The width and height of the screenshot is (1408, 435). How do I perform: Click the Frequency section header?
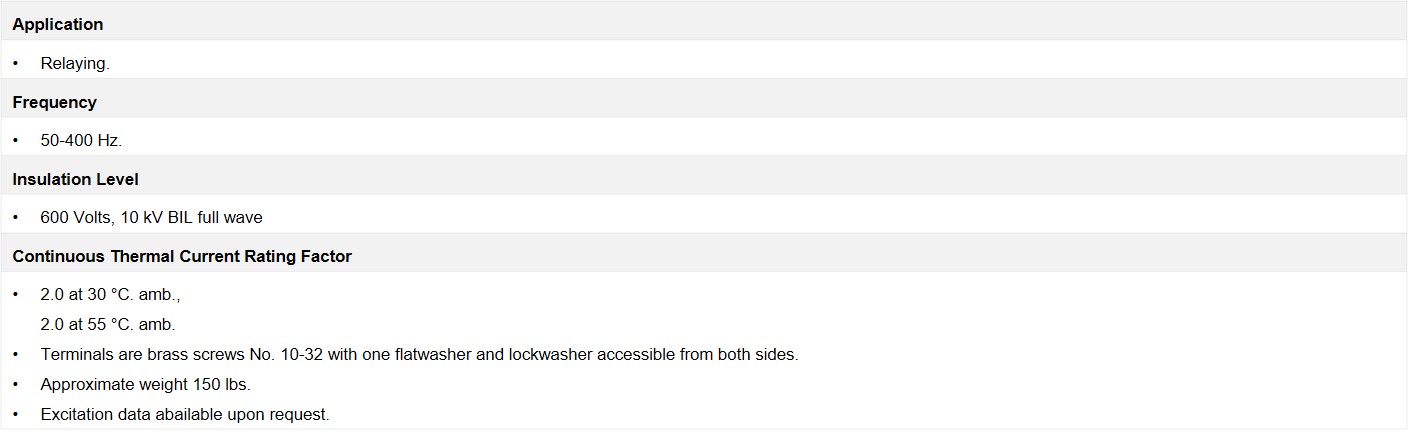pos(55,102)
